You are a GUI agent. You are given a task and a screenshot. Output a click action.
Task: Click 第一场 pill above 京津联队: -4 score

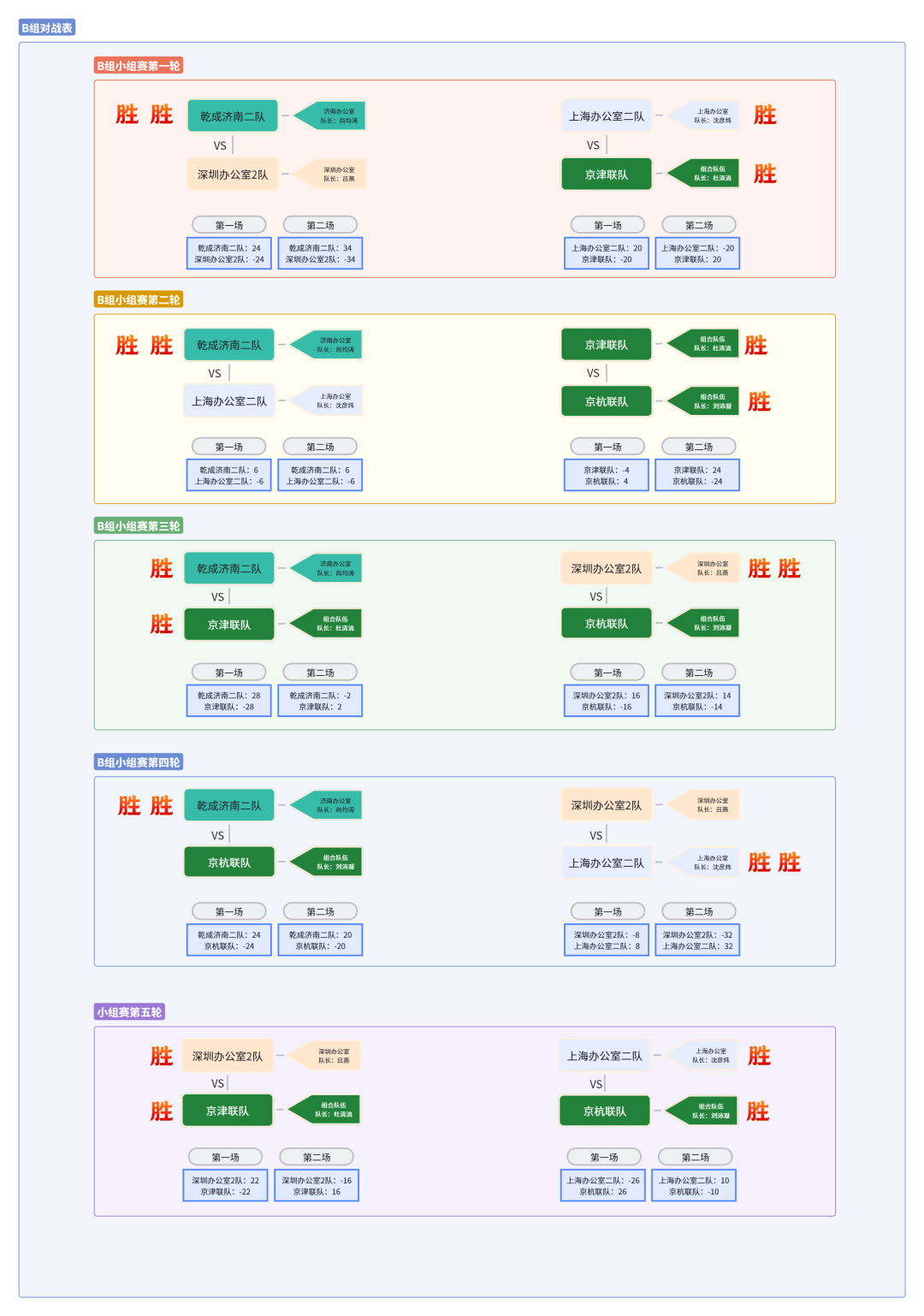(608, 447)
